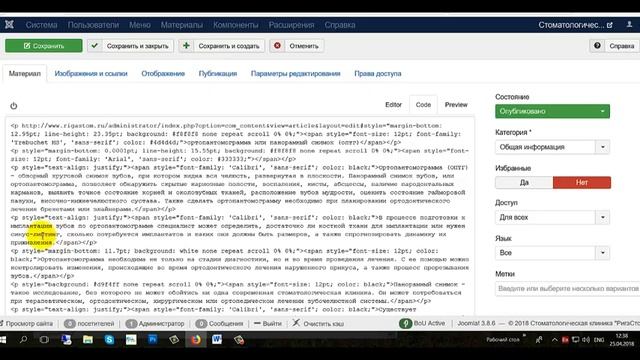The width and height of the screenshot is (640, 360).
Task: Open File Explorer from the taskbar
Action: [88, 340]
